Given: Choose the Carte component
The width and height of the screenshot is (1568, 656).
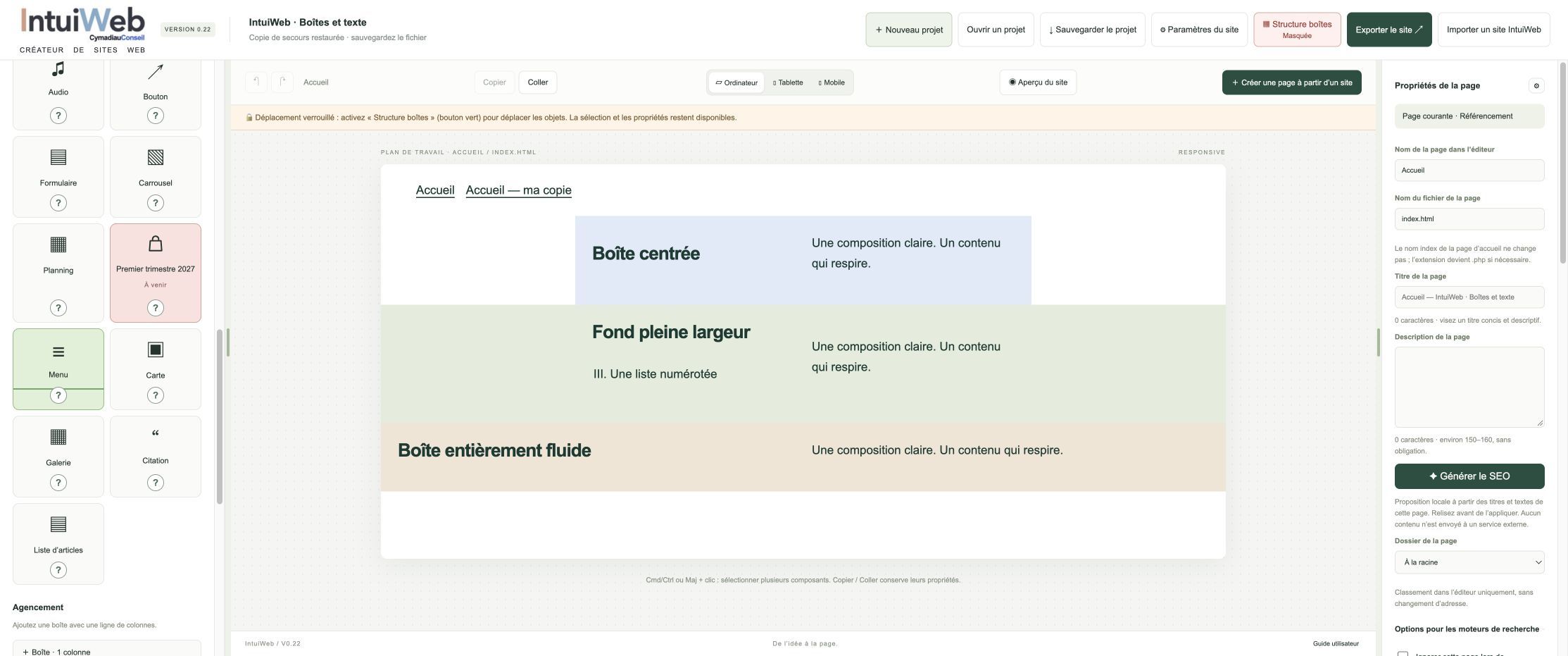Looking at the screenshot, I should click(x=156, y=369).
